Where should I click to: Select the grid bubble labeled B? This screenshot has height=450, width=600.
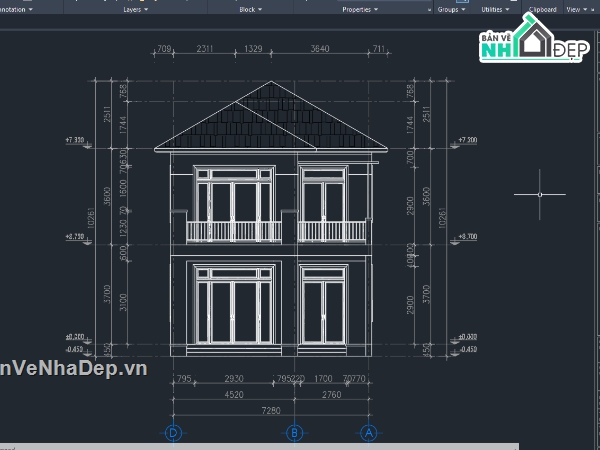(x=294, y=433)
